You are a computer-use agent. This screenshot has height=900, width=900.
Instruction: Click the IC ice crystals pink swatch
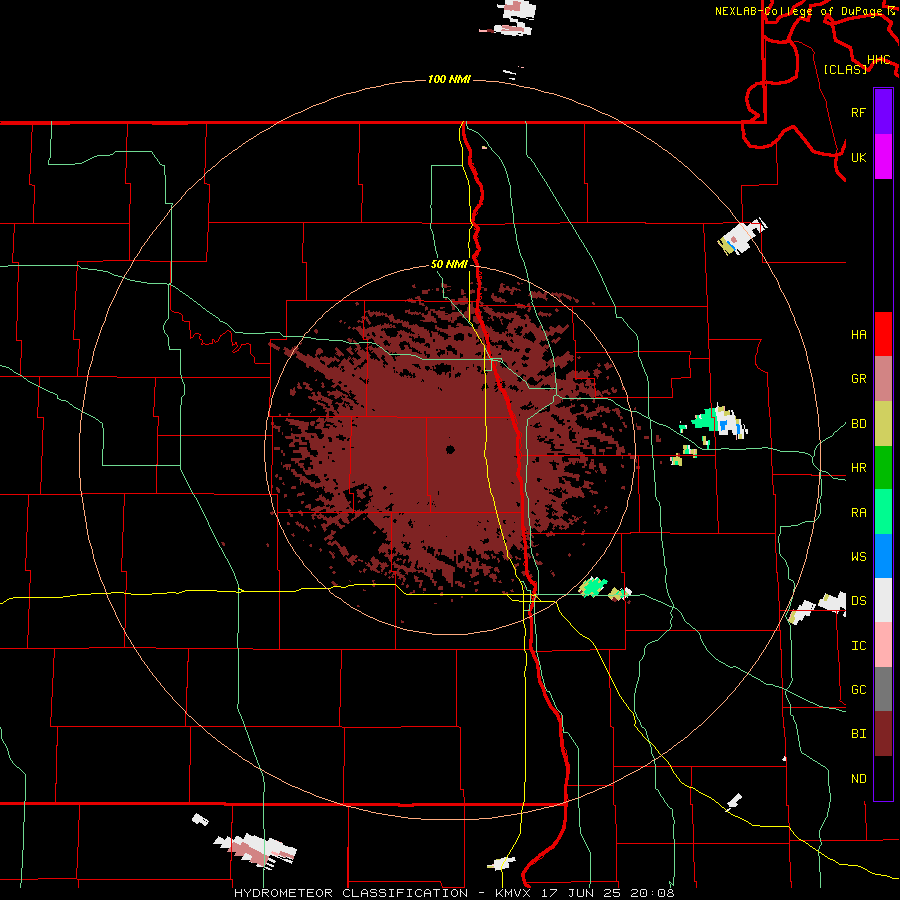[x=883, y=645]
